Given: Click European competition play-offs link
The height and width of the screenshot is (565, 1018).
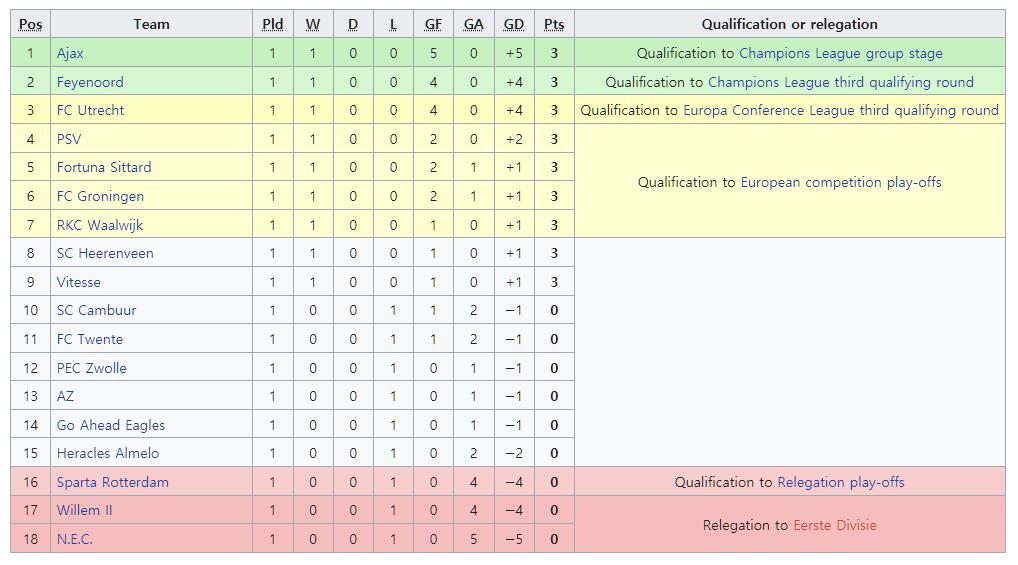Looking at the screenshot, I should point(841,182).
